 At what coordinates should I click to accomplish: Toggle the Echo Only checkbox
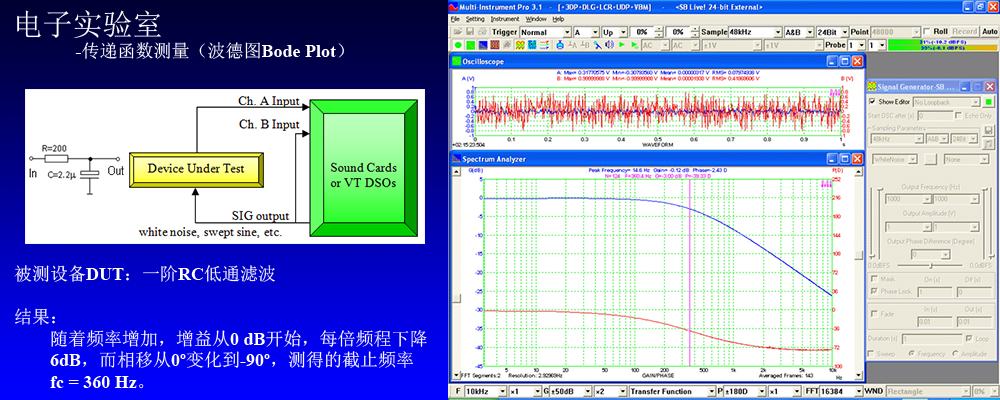[959, 115]
